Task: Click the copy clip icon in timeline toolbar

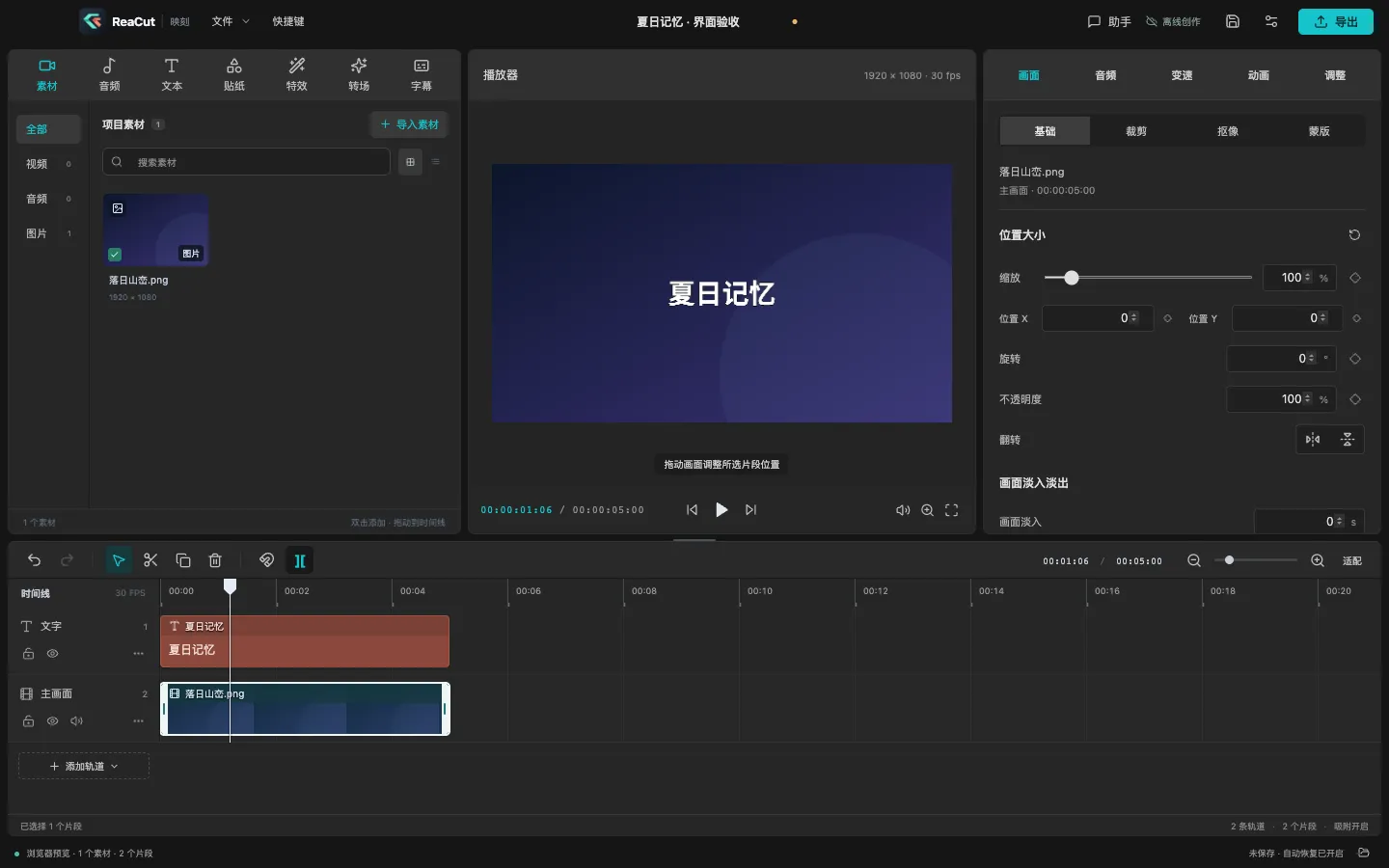Action: click(183, 560)
